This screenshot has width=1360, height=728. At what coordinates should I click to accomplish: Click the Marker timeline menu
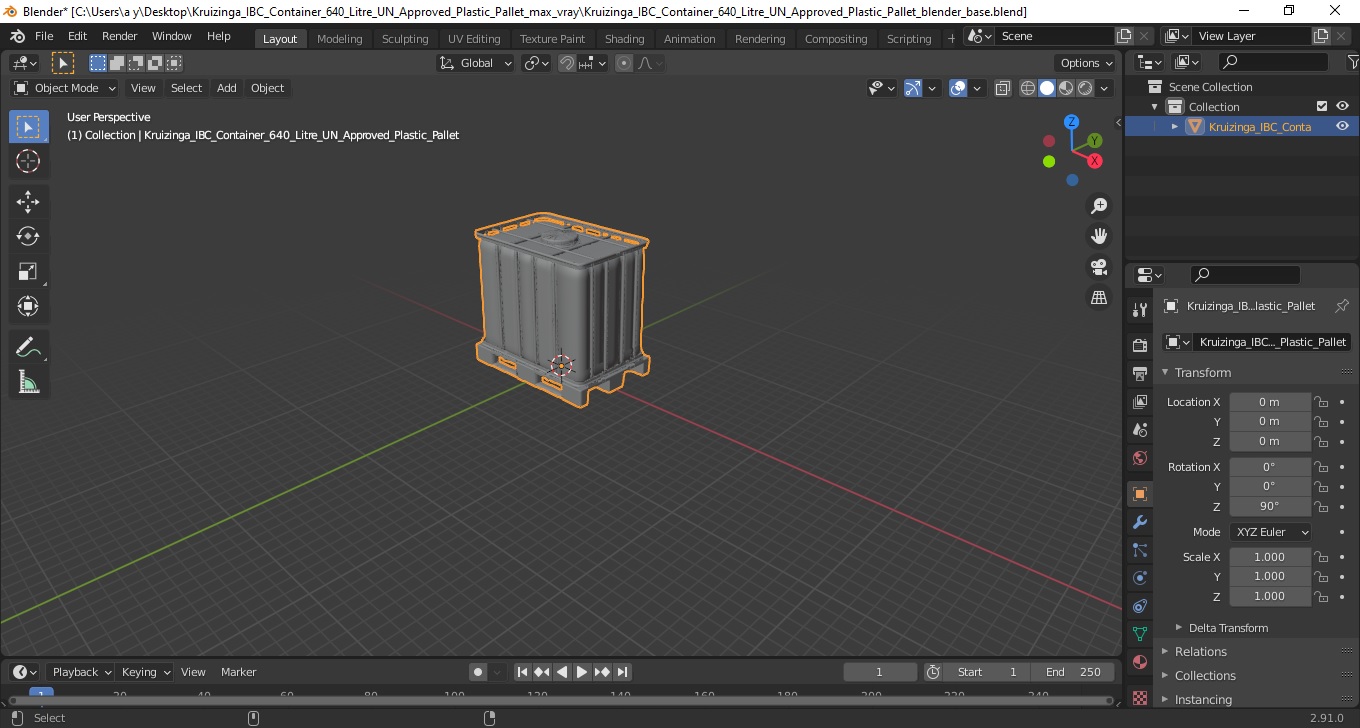coord(238,672)
